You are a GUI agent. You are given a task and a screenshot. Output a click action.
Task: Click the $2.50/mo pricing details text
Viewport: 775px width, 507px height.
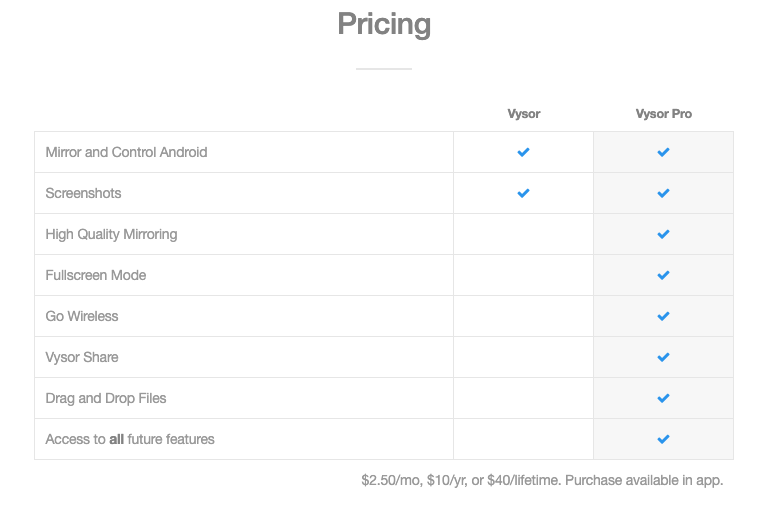[x=542, y=480]
